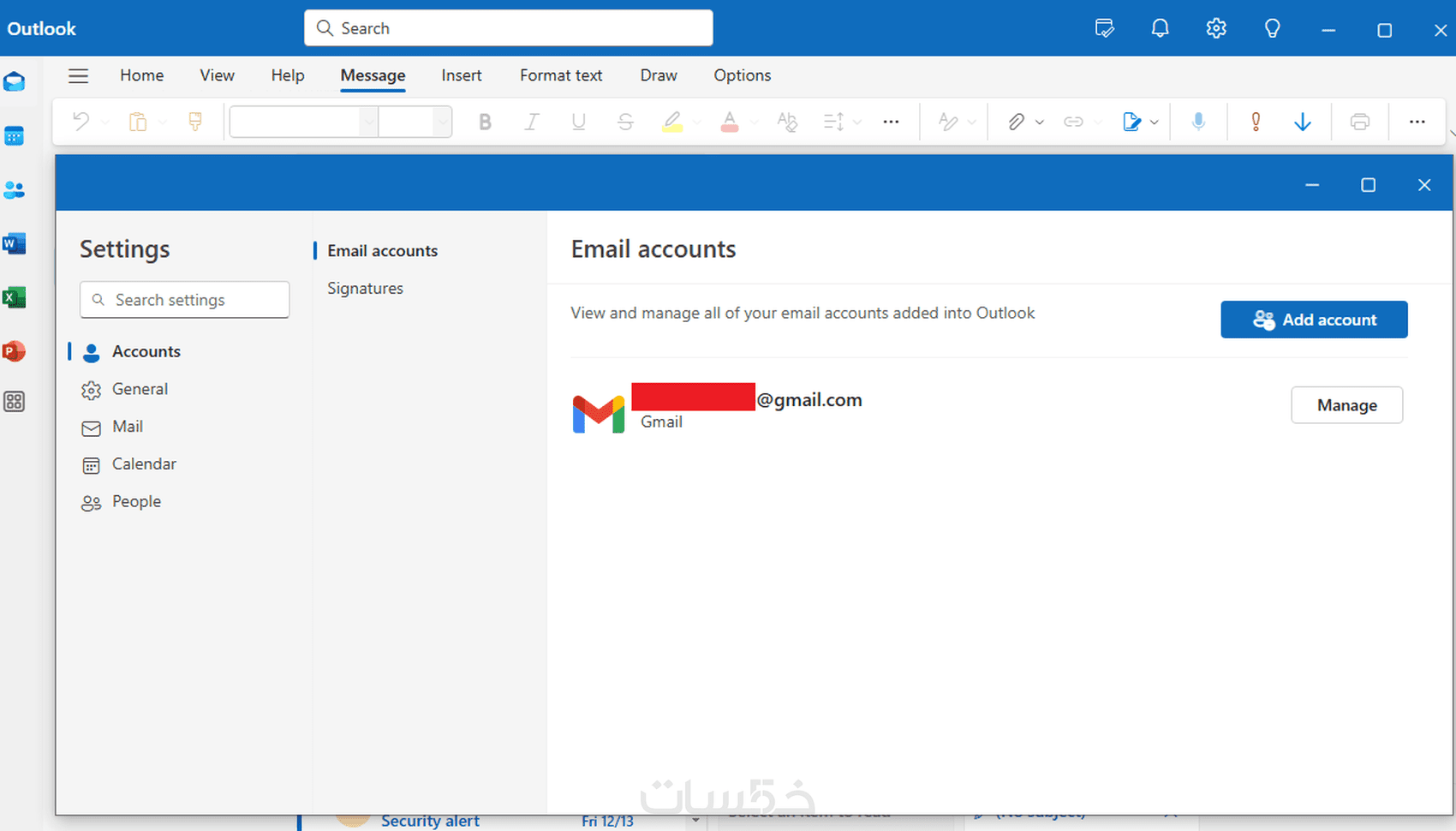Click Manage for the Gmail account

pos(1347,405)
